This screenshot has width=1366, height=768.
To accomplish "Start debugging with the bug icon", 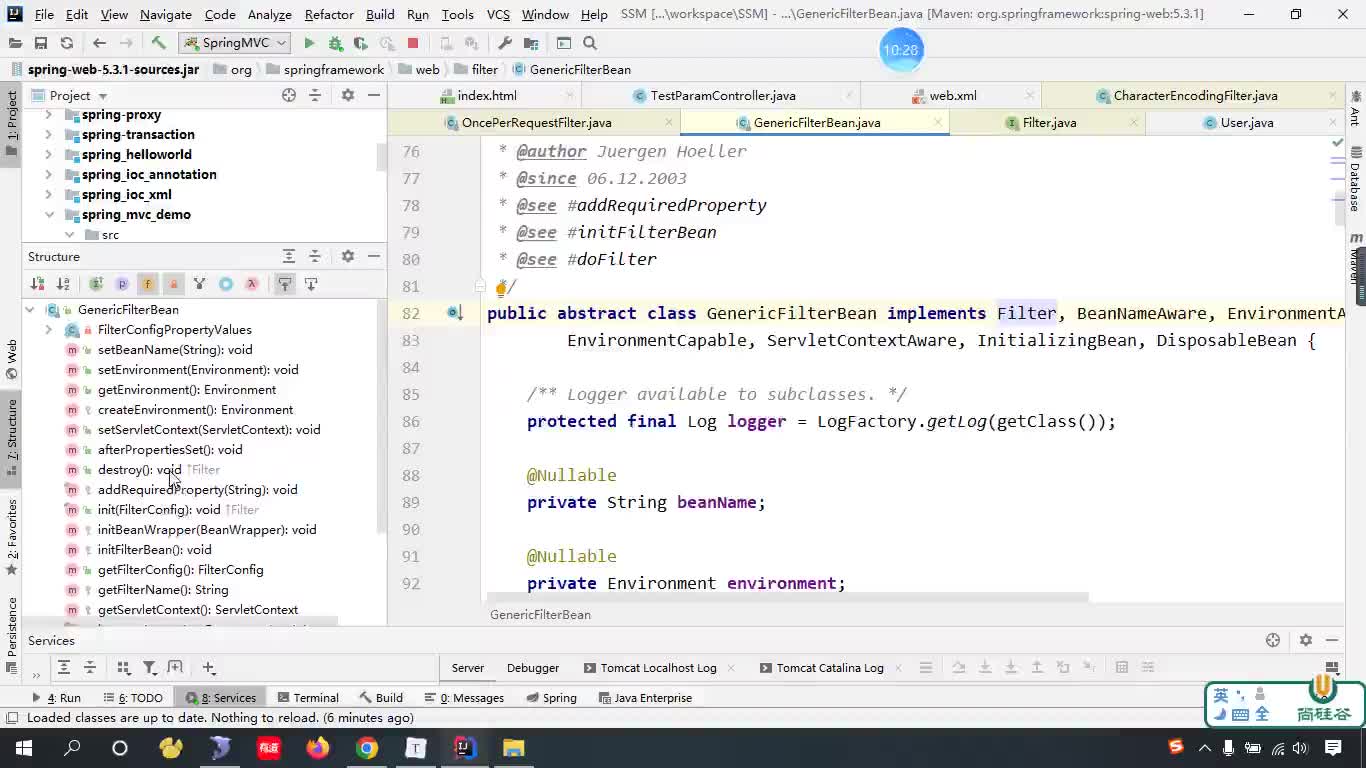I will click(335, 43).
